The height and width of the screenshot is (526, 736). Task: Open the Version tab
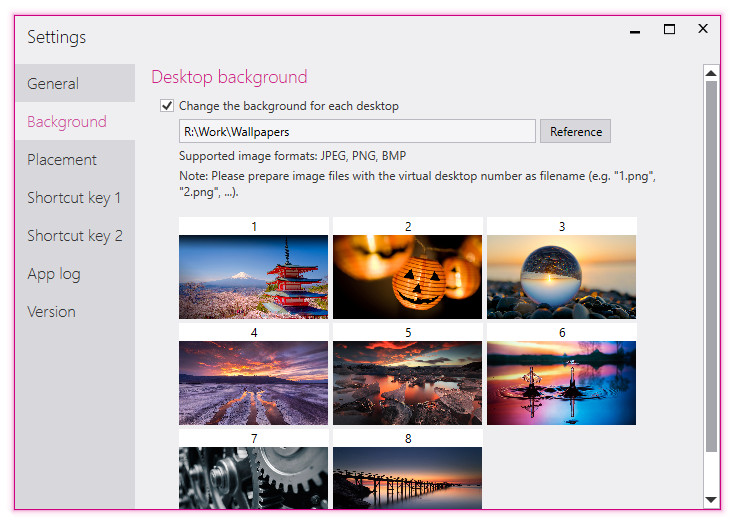(x=75, y=312)
